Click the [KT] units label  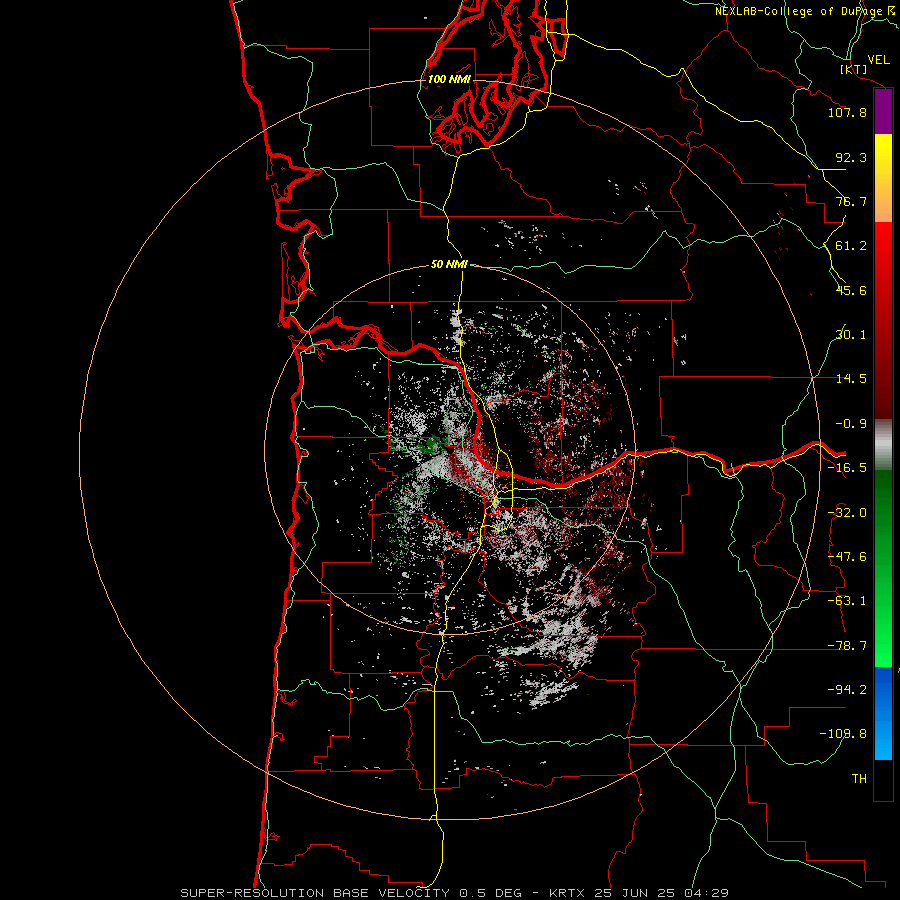point(854,69)
